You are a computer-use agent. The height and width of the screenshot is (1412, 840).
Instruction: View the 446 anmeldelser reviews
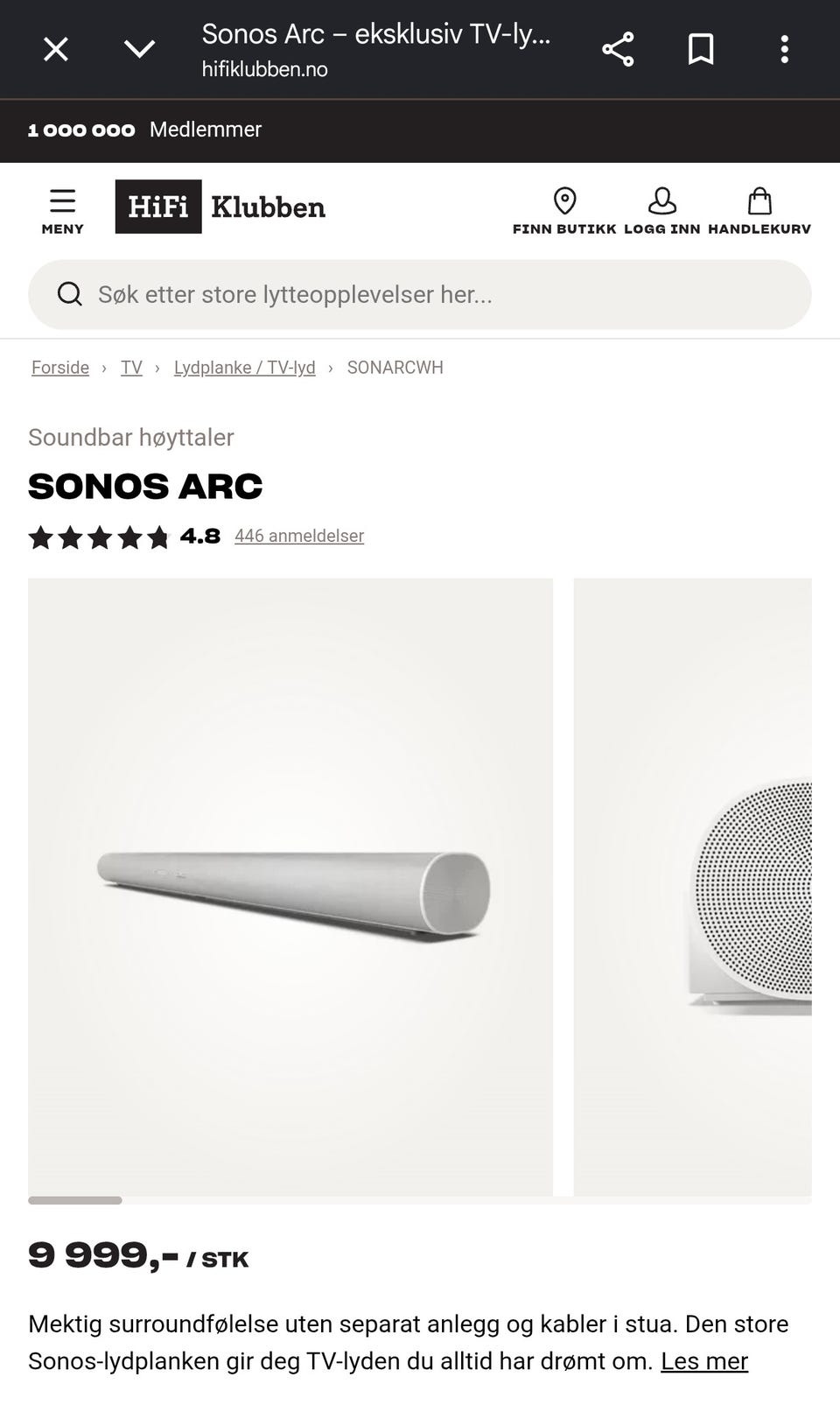[x=299, y=536]
